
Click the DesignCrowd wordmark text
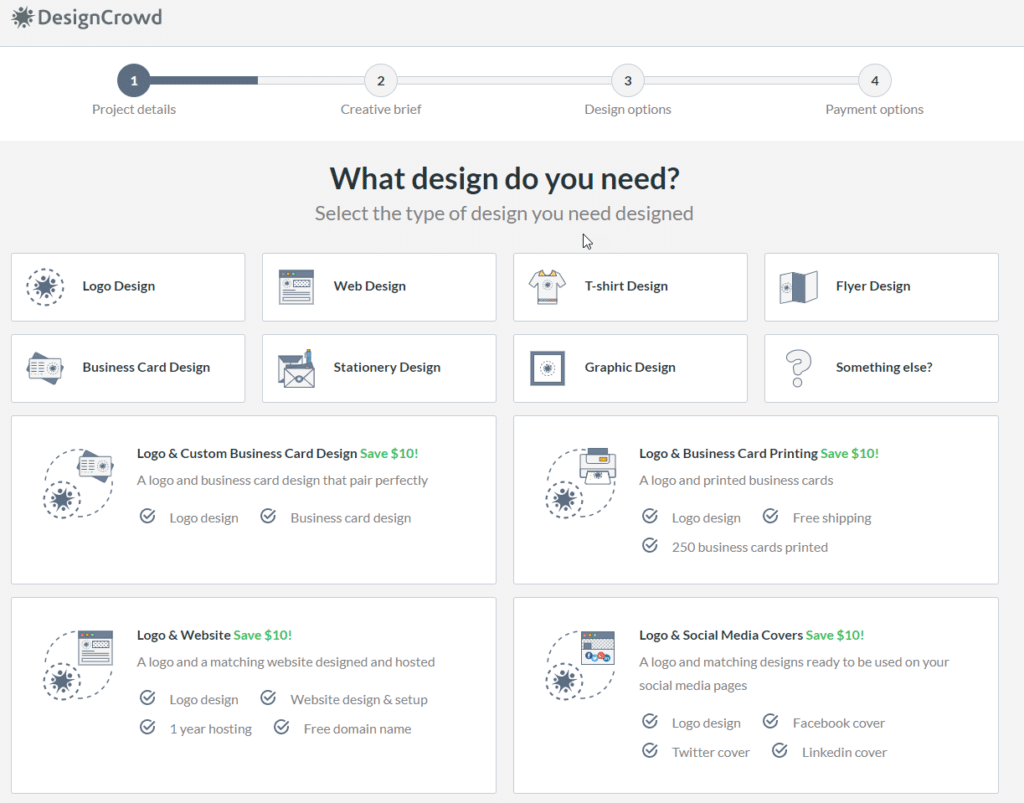coord(100,17)
